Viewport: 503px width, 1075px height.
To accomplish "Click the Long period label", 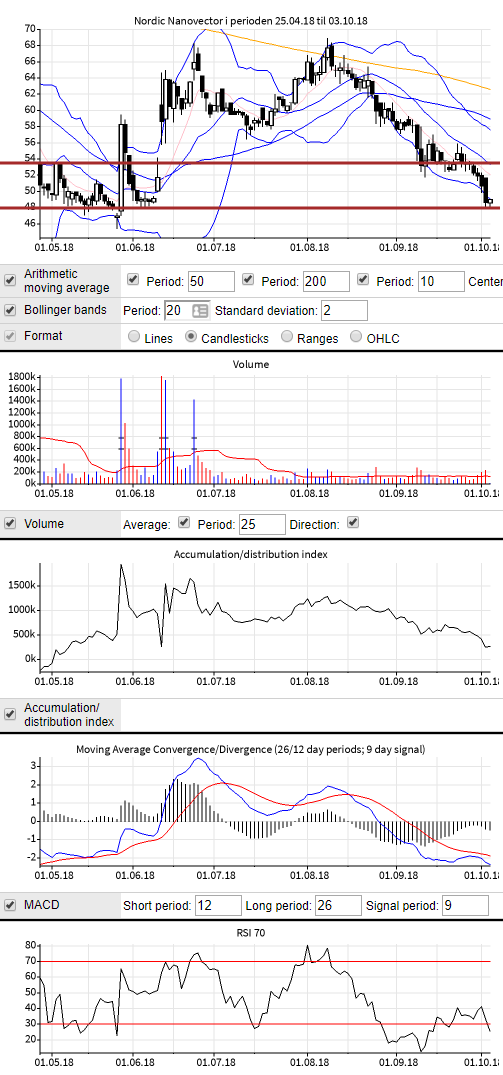I will pos(278,906).
